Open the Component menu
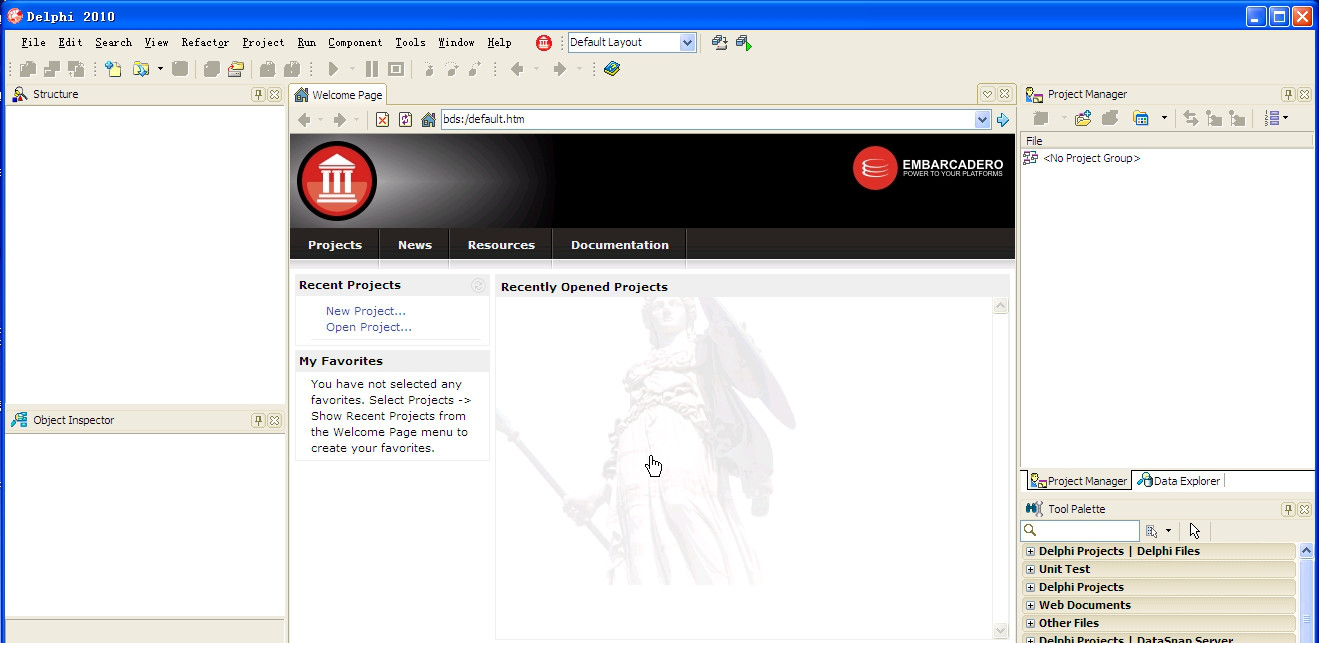Screen dimensions: 1319x668 point(355,43)
